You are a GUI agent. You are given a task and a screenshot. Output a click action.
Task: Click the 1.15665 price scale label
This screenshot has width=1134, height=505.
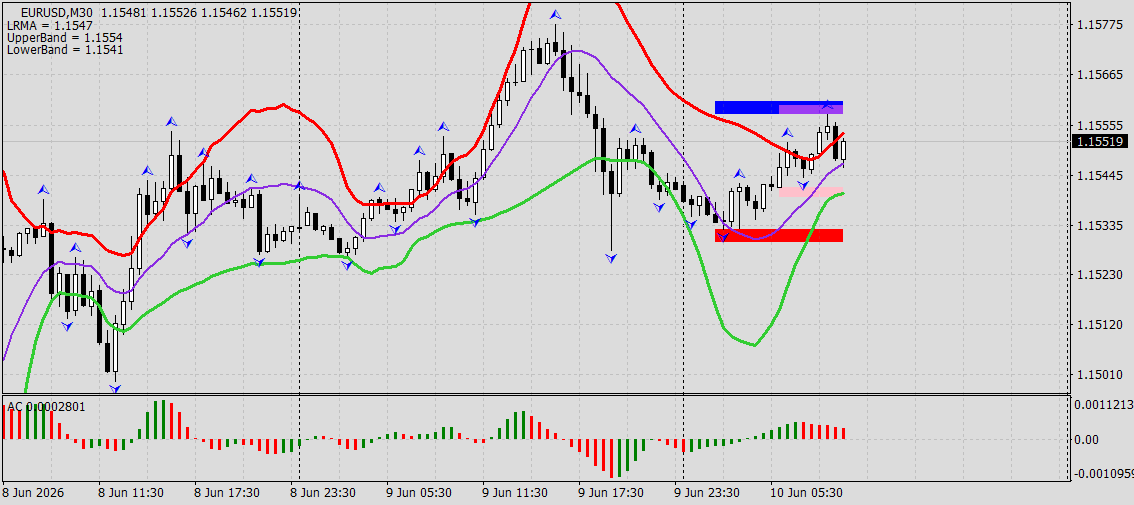[1099, 75]
